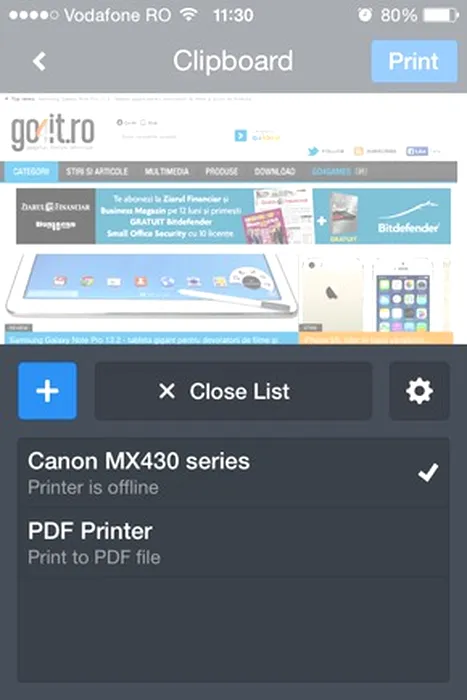Tap the go4it.ro logo in preview

(x=53, y=132)
